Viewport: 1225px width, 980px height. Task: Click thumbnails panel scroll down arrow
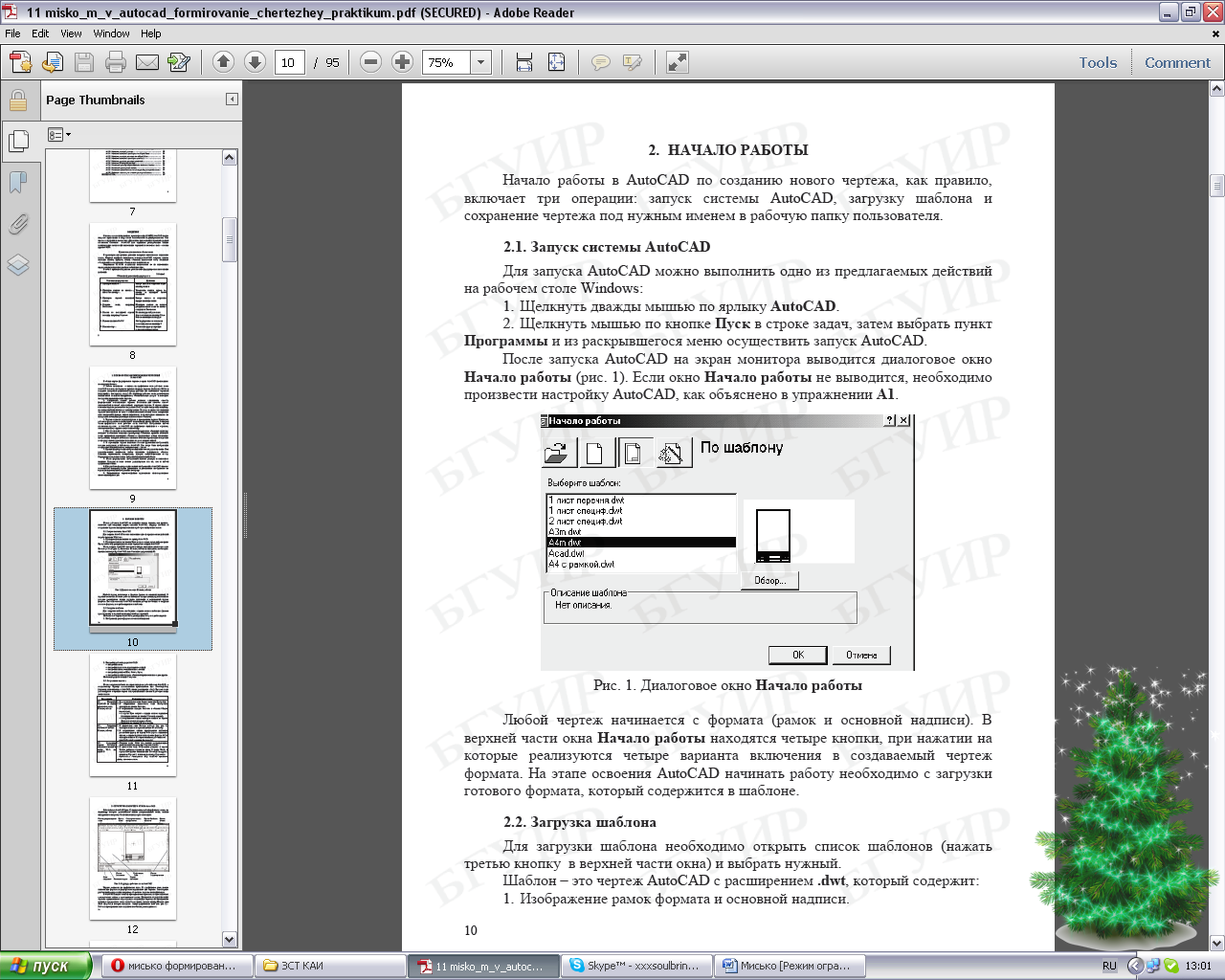[229, 940]
